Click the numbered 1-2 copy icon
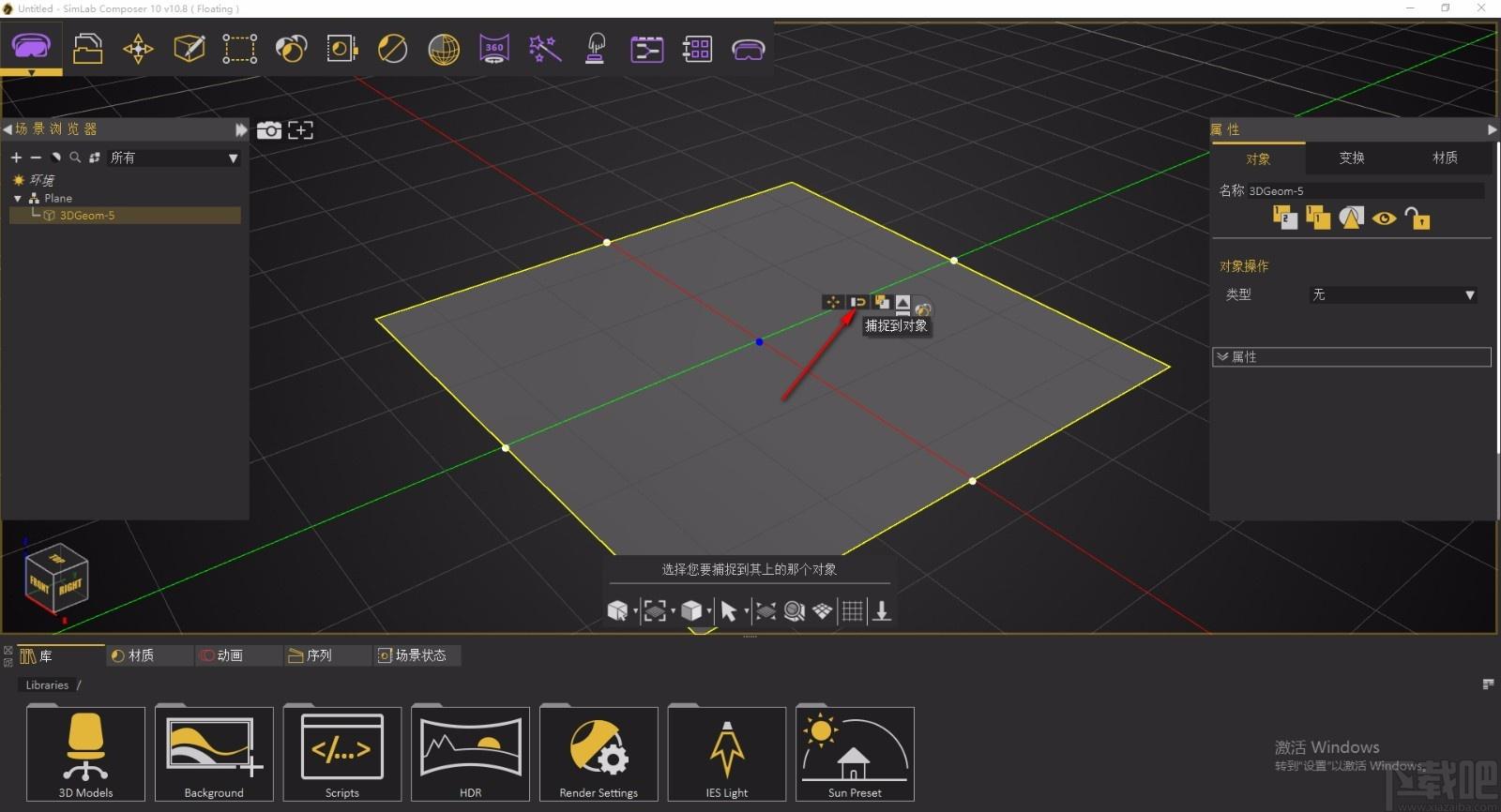1501x812 pixels. coord(1285,218)
